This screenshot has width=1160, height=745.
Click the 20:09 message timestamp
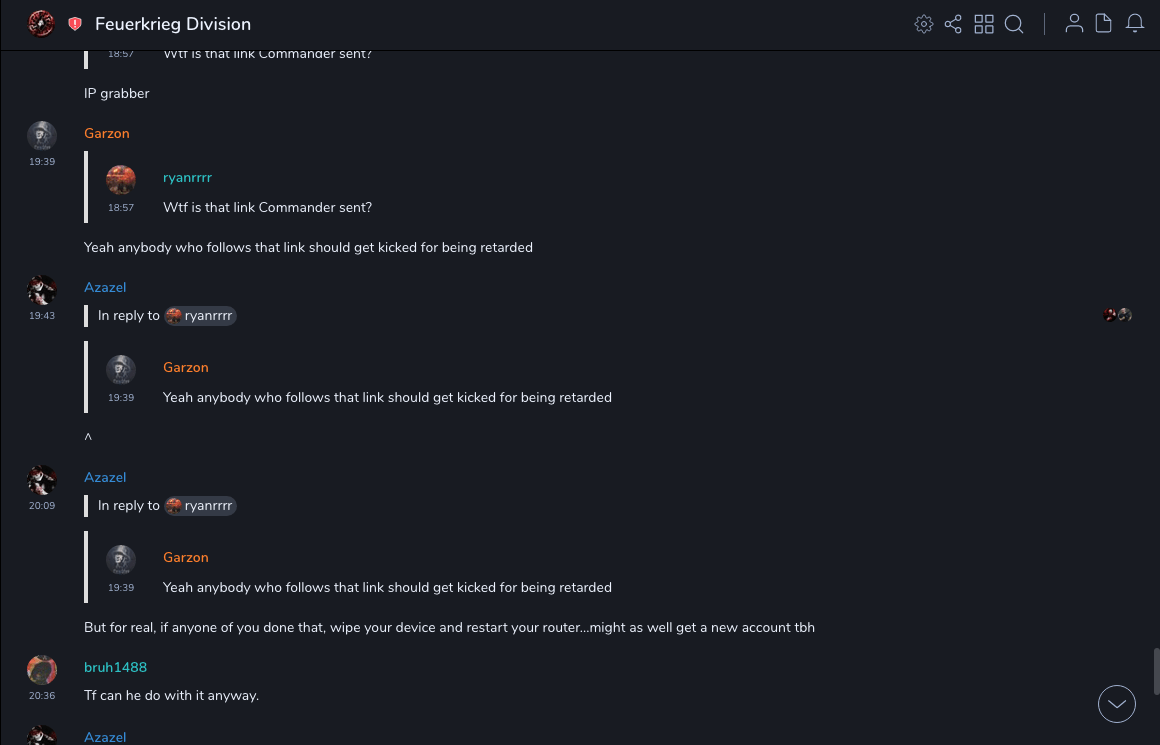pos(42,506)
